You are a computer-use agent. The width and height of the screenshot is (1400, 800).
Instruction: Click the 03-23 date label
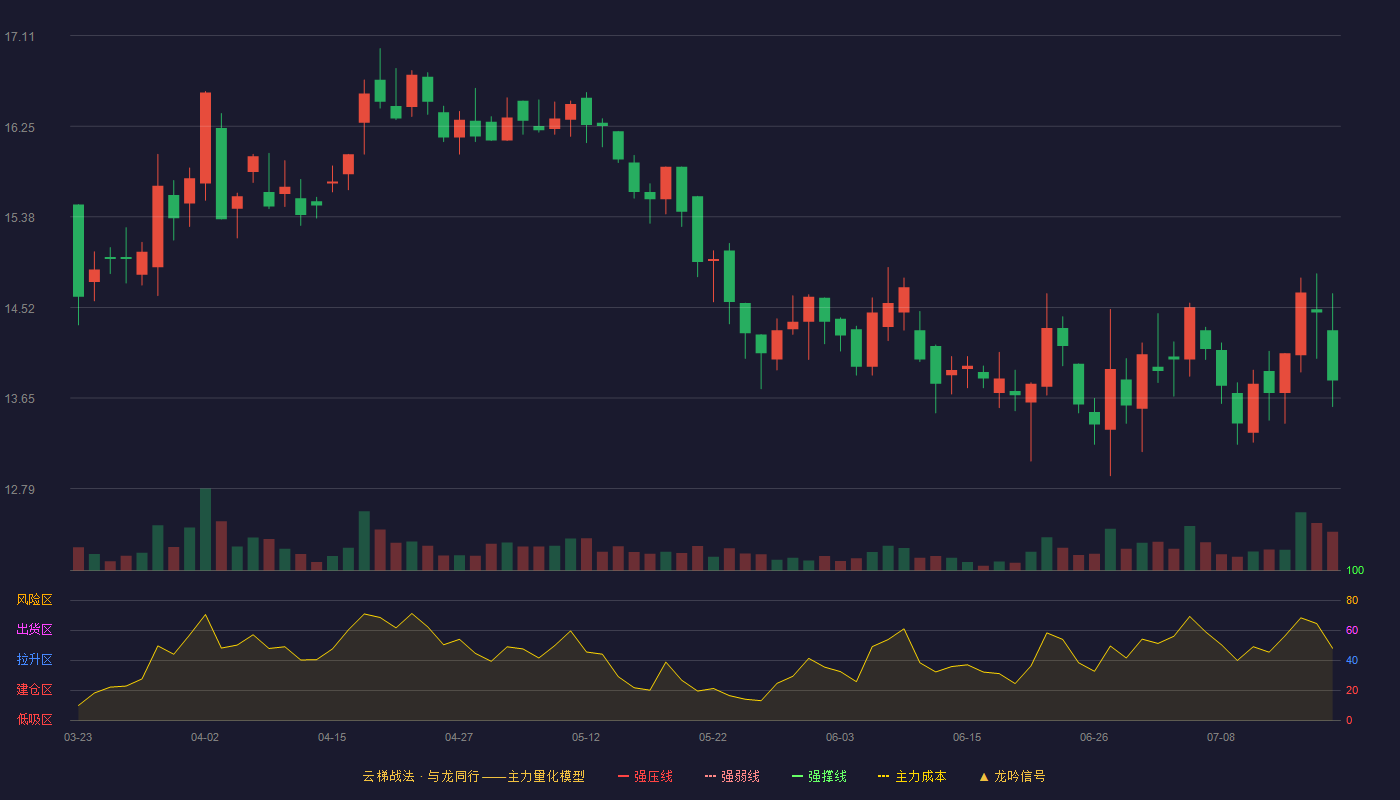pyautogui.click(x=78, y=737)
